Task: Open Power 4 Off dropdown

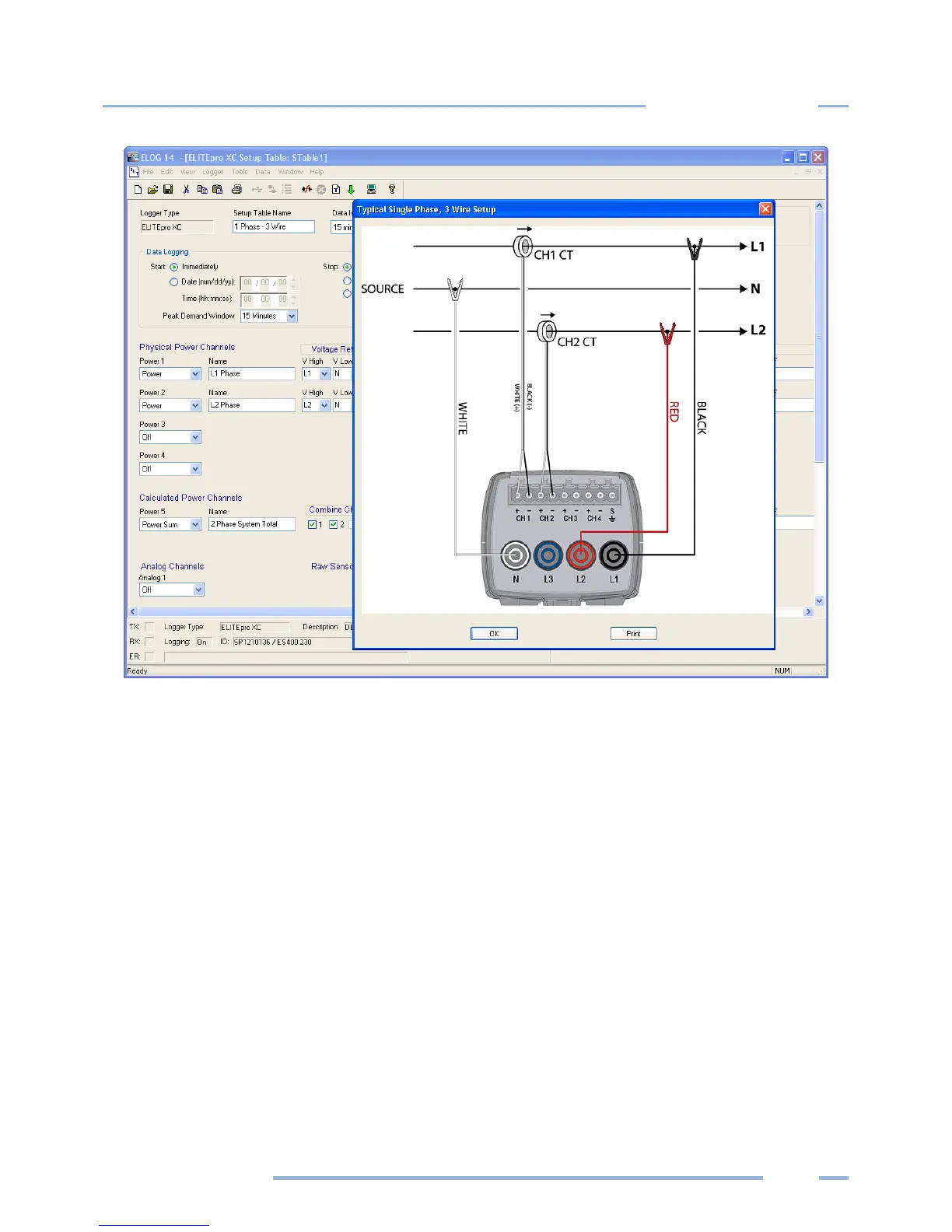Action: click(x=195, y=469)
